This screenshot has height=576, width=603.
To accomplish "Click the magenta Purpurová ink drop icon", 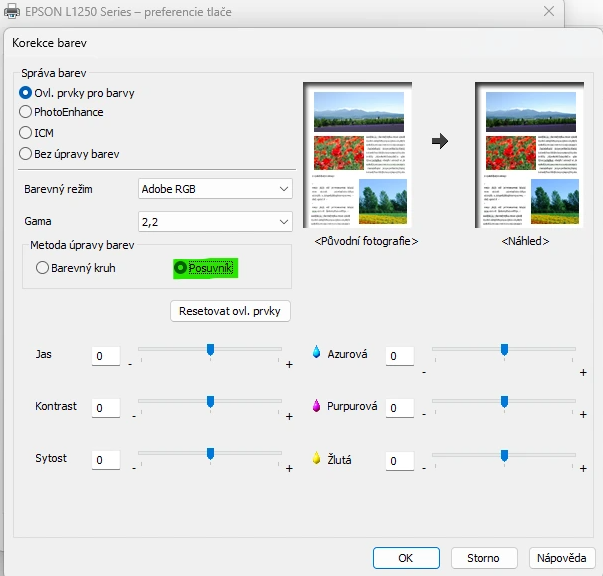I will (317, 407).
